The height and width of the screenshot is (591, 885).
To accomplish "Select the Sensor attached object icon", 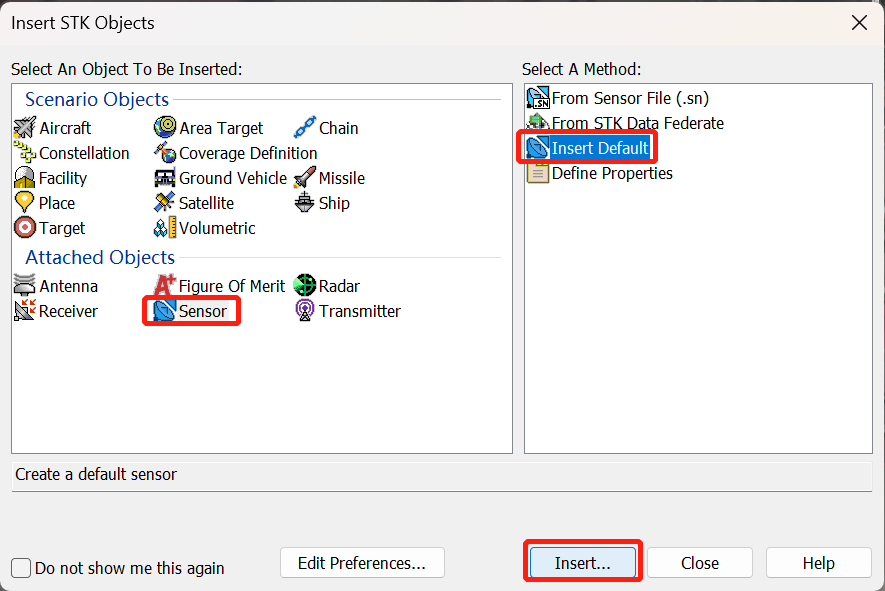I will [x=165, y=311].
